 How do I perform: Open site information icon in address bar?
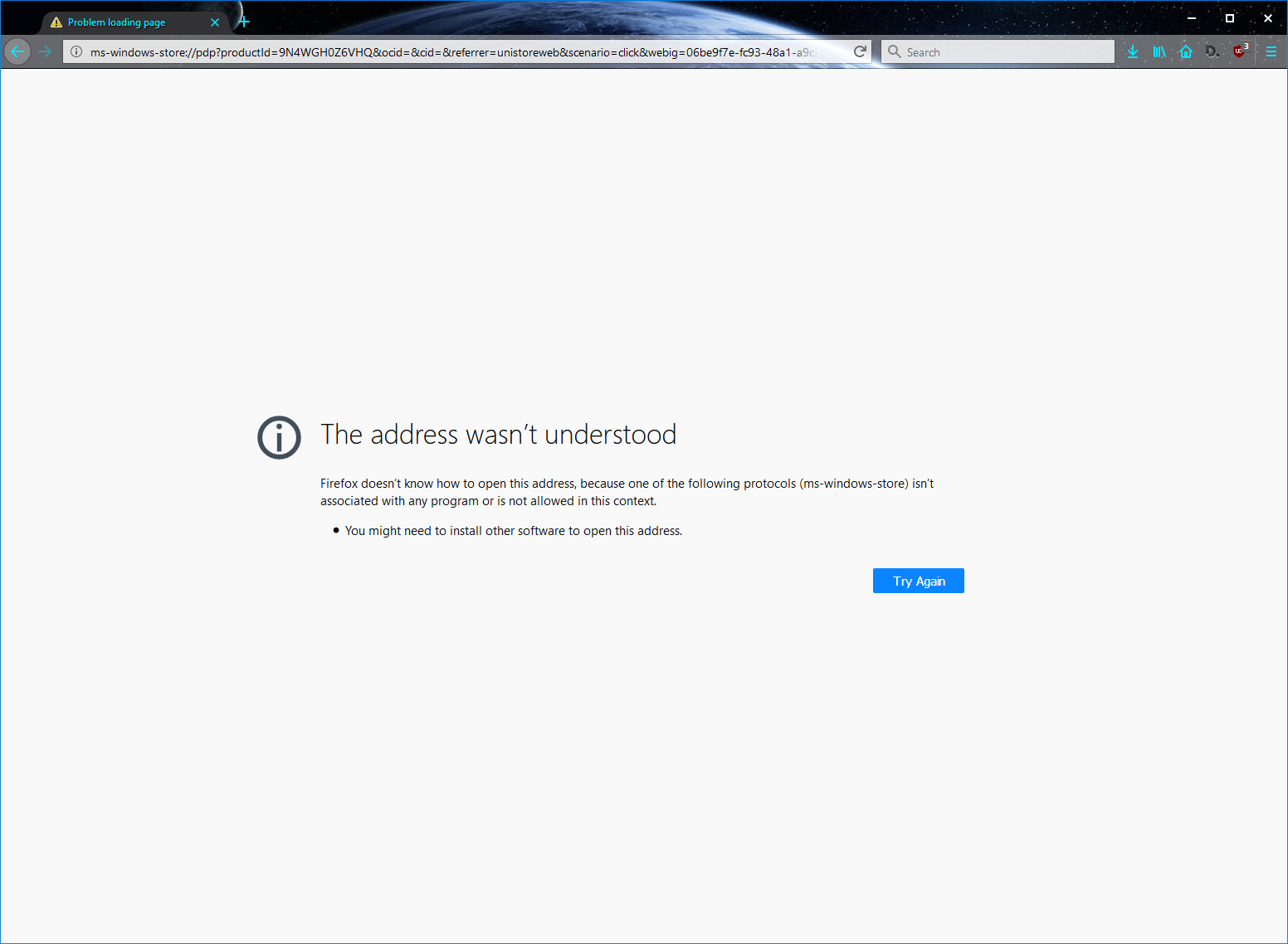[76, 51]
